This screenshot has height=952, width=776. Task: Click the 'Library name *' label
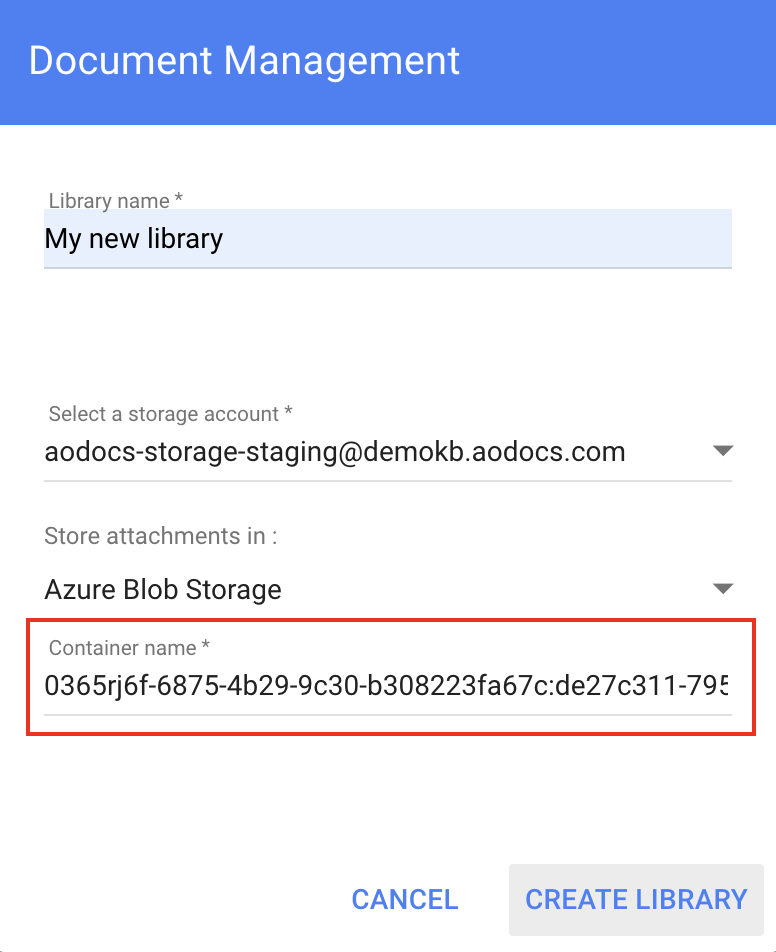115,201
